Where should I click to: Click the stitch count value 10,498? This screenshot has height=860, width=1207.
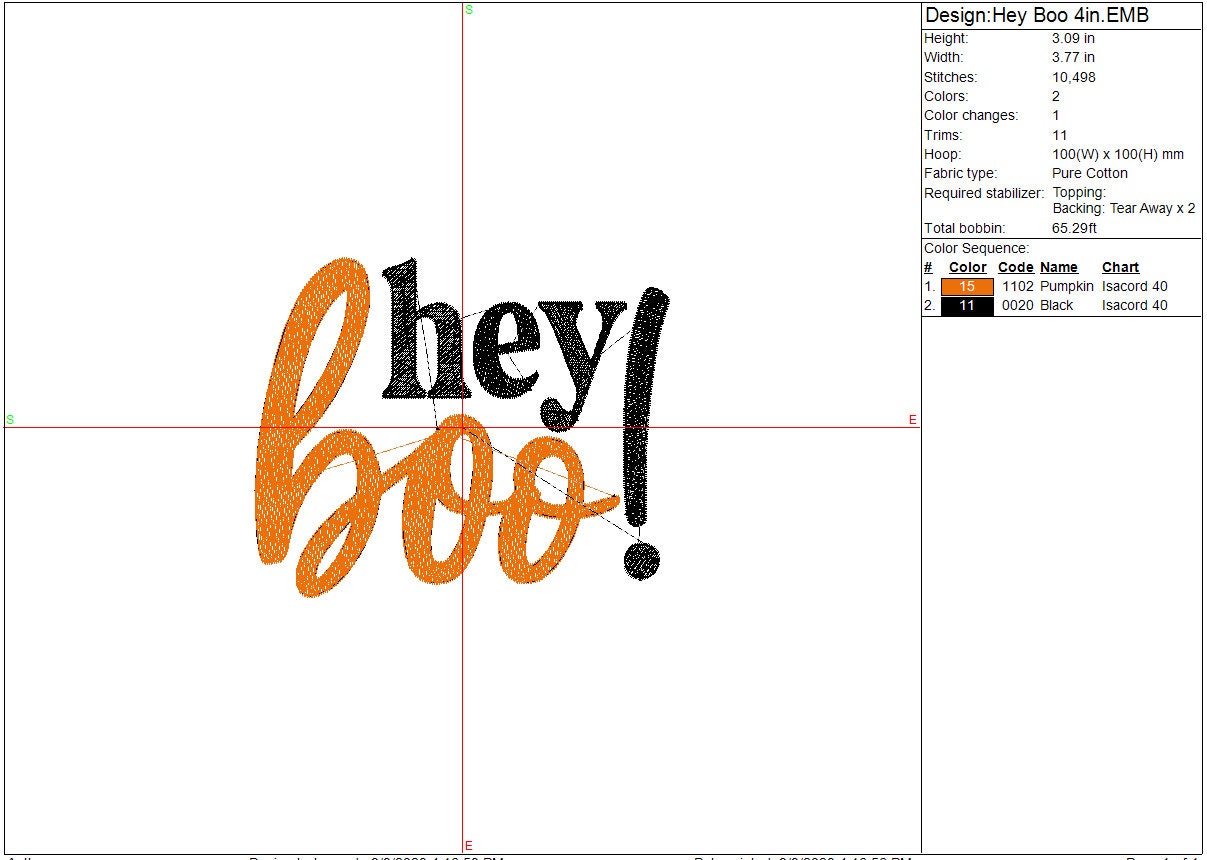click(x=1073, y=77)
